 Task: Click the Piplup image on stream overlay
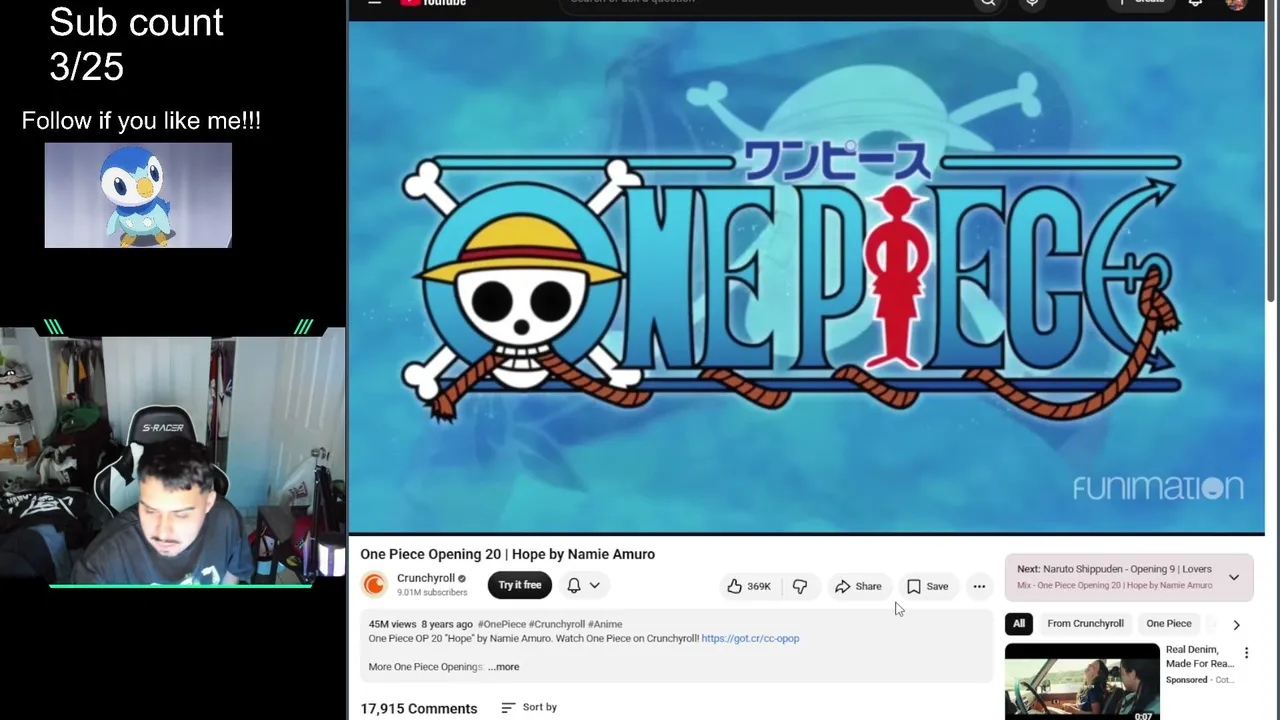[138, 195]
